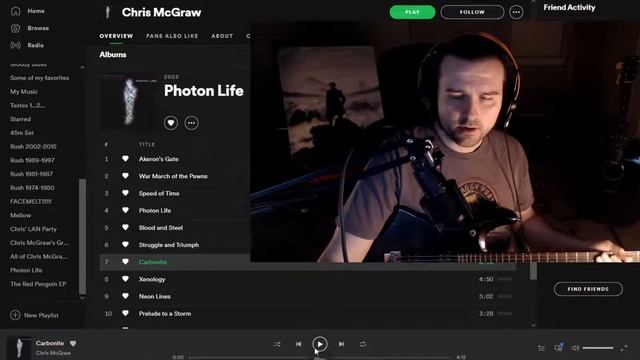Switch to the OVERVIEW tab
The height and width of the screenshot is (360, 640).
point(116,36)
